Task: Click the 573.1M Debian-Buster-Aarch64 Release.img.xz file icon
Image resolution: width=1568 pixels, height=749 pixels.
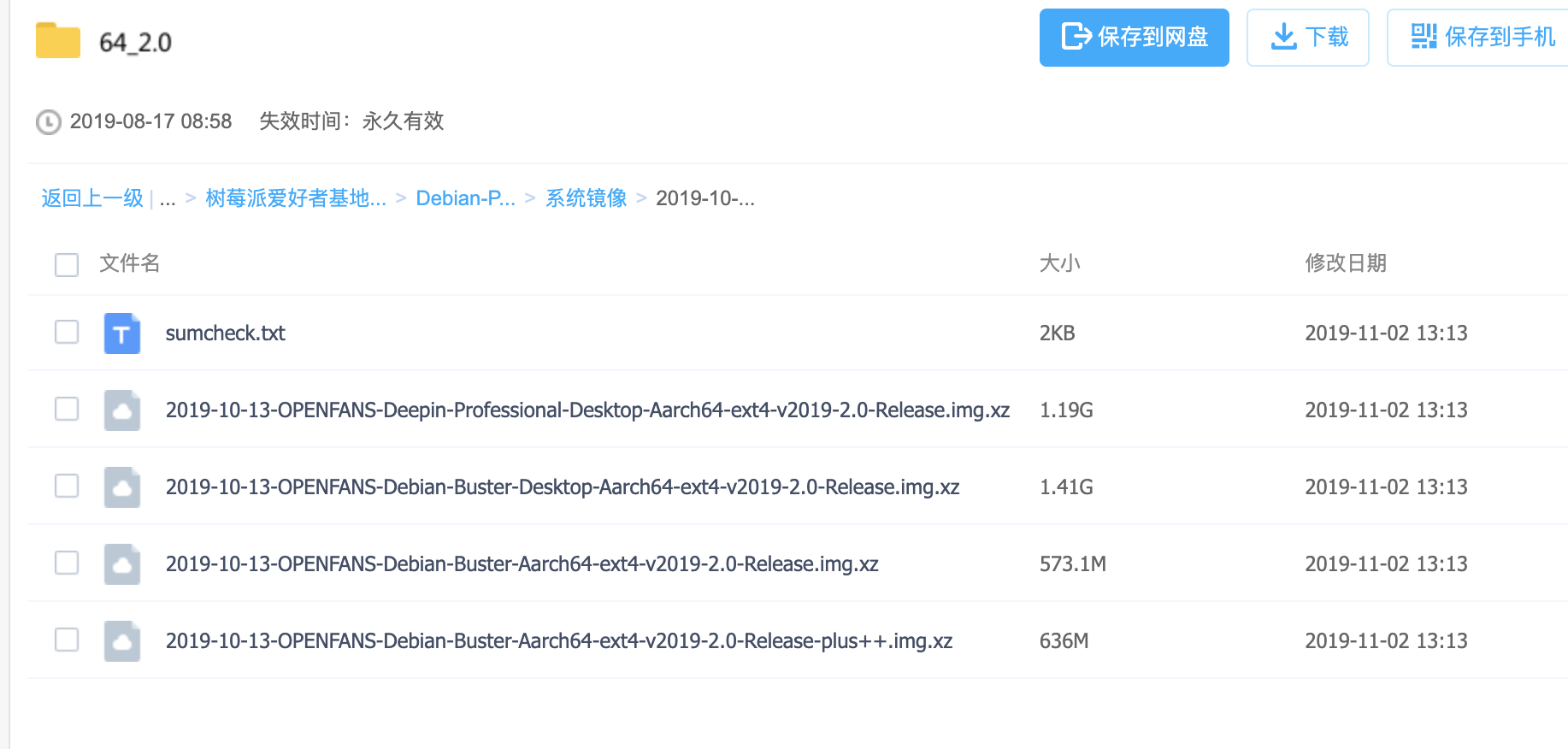Action: pos(122,564)
